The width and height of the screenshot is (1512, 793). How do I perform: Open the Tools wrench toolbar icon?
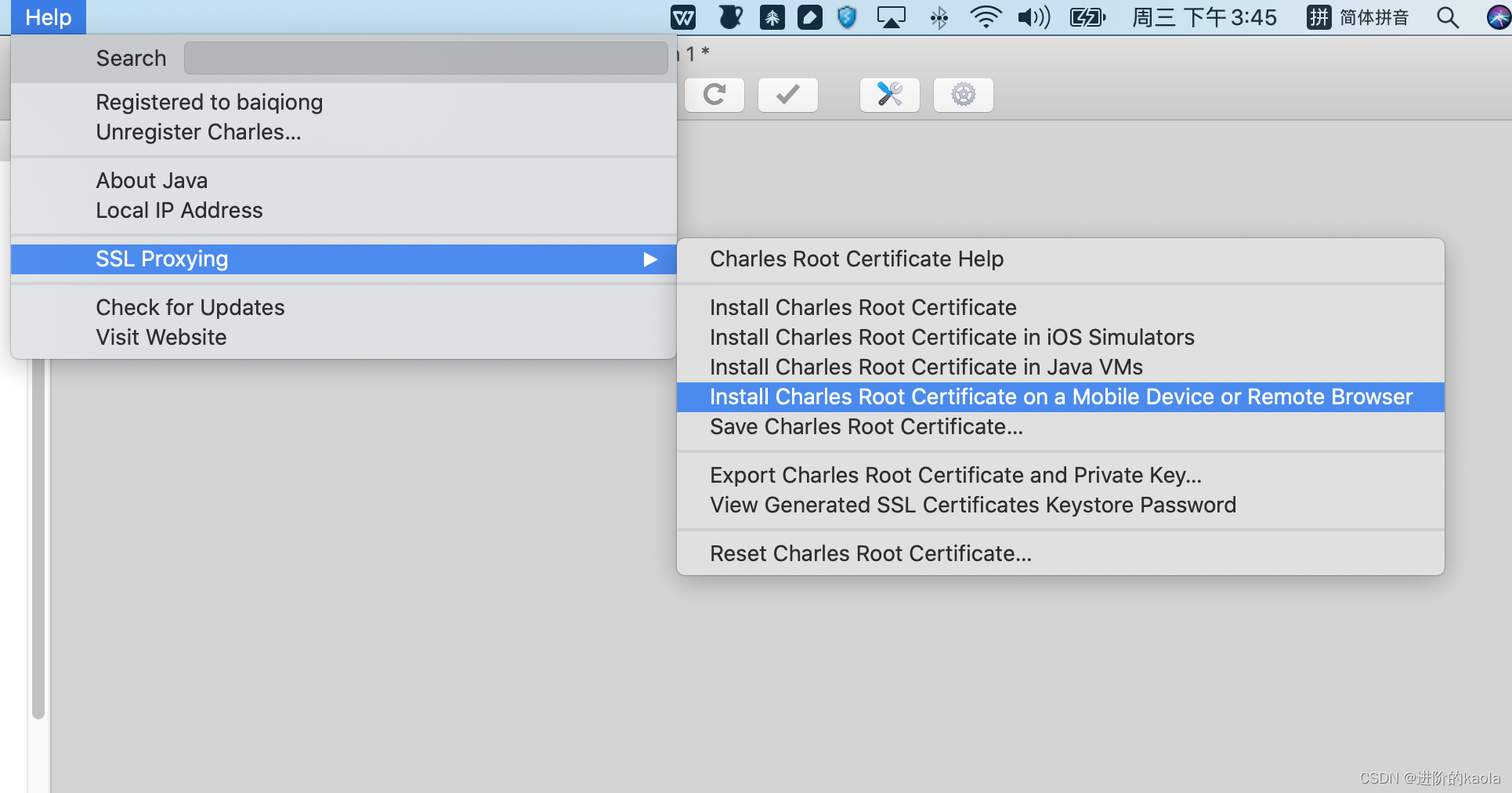pyautogui.click(x=890, y=95)
